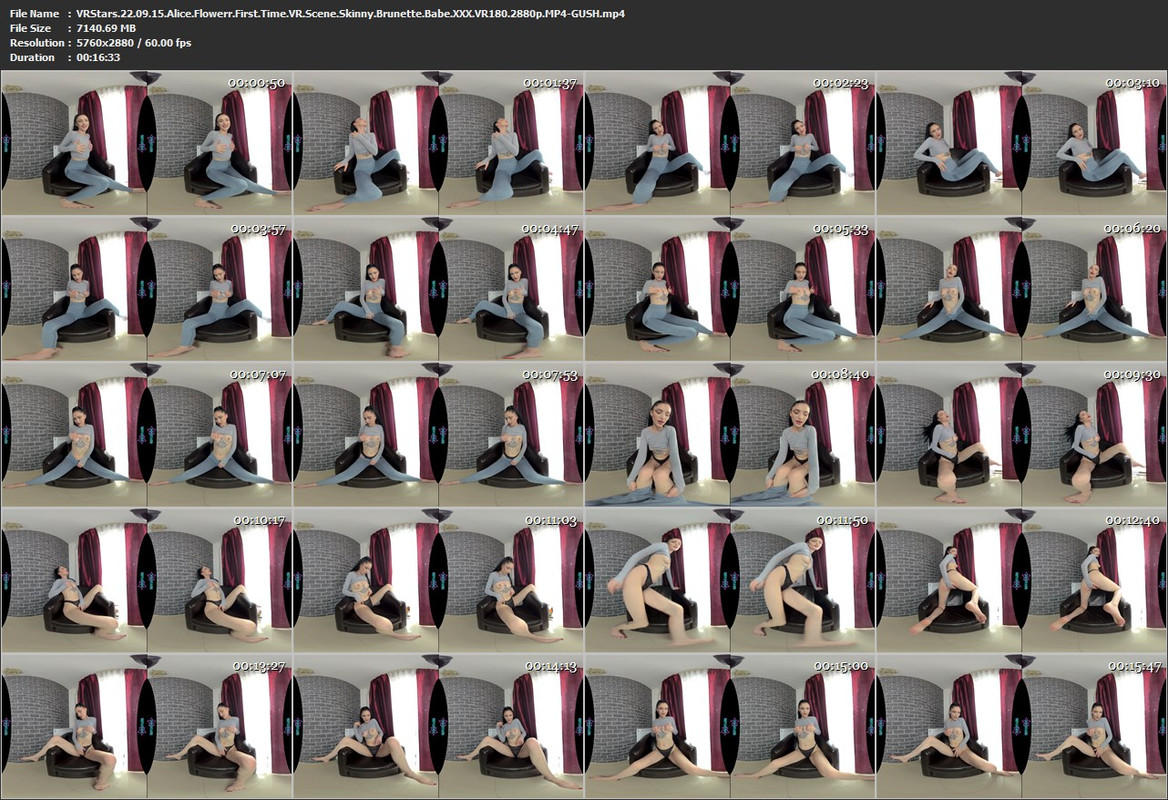1168x800 pixels.
Task: Open the thumbnail stamped 00:01:37
Action: (439, 143)
